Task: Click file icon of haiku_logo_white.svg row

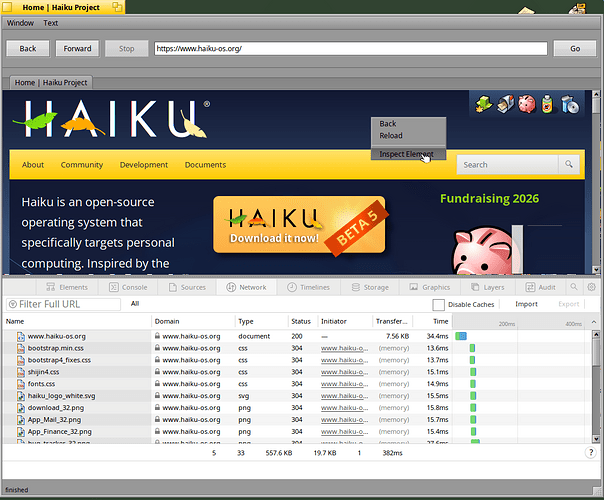Action: tap(21, 396)
